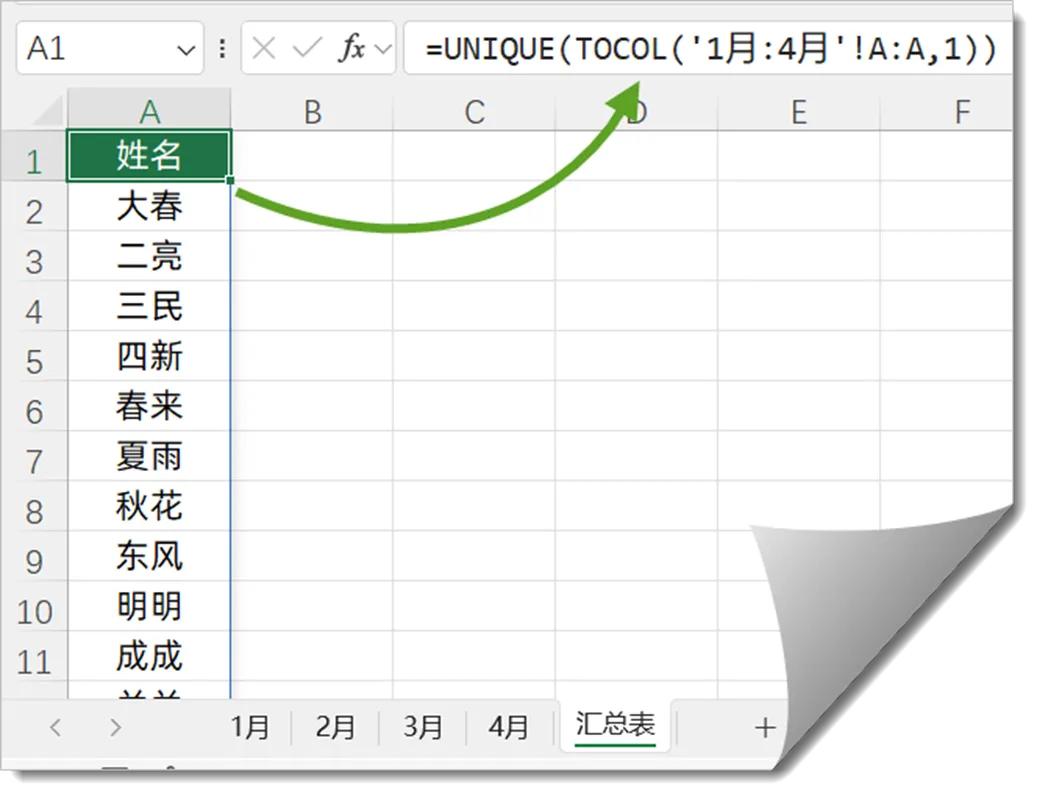Click the previous sheet navigation arrow
Viewport: 1037px width, 794px height.
point(56,727)
